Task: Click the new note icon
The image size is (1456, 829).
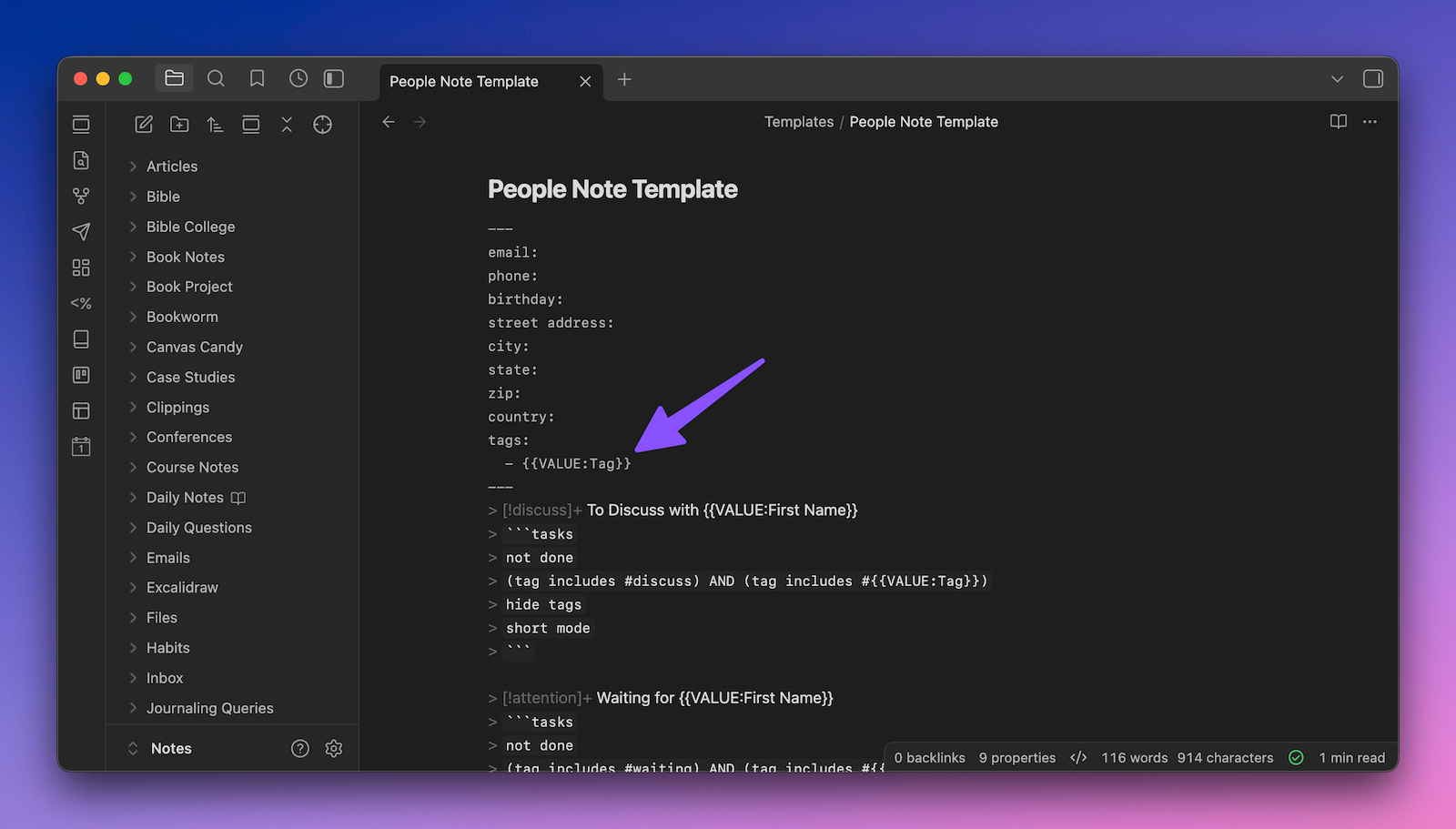Action: point(144,125)
